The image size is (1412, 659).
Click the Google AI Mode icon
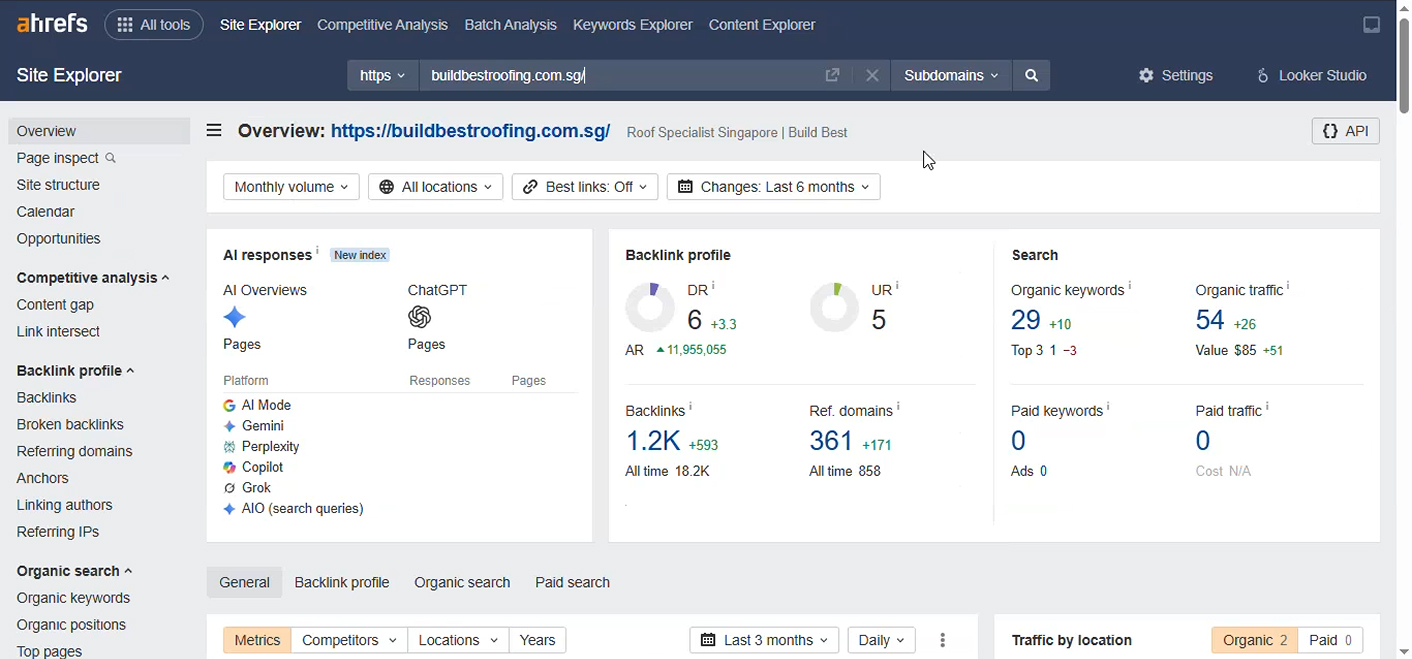[229, 406]
